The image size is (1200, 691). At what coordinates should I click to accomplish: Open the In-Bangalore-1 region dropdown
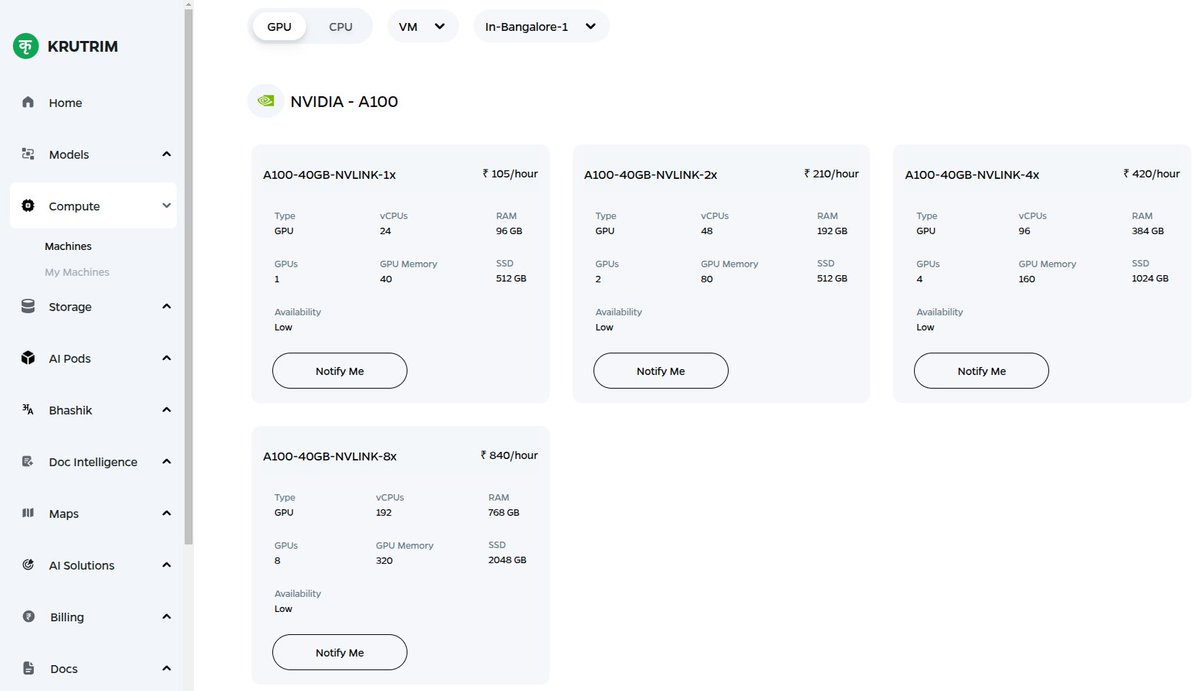point(541,26)
